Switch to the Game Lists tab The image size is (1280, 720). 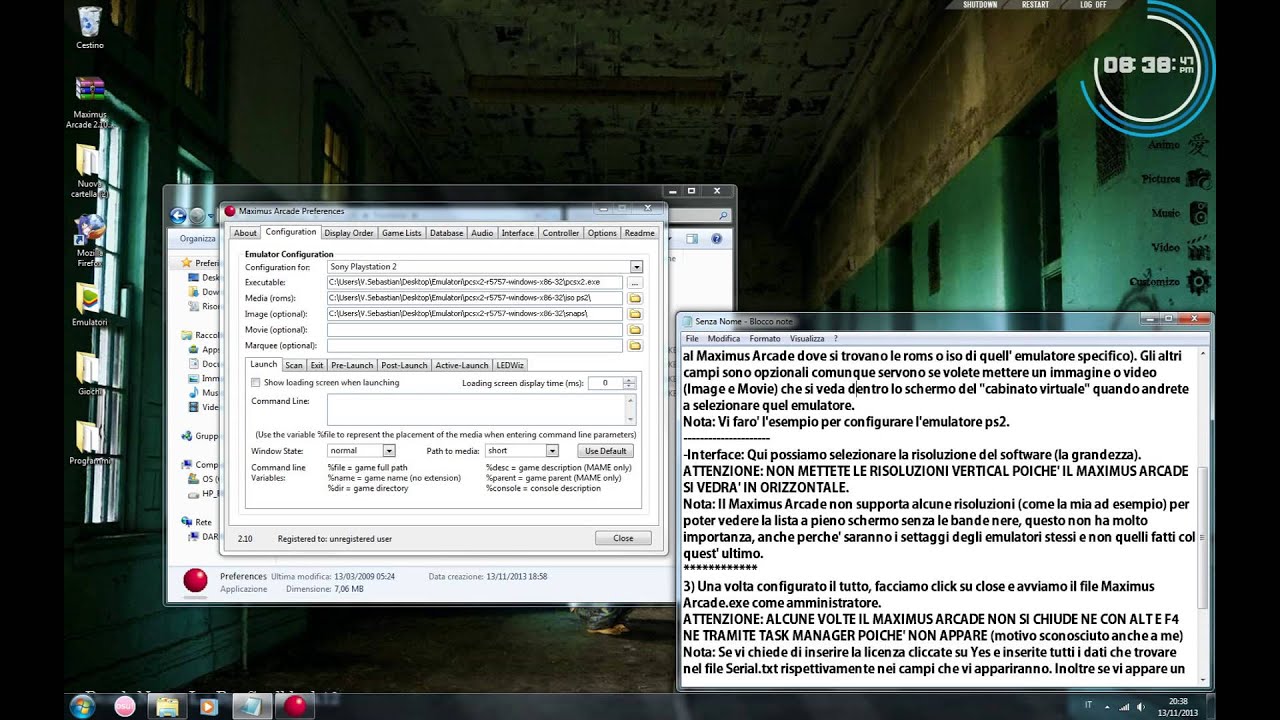pyautogui.click(x=402, y=233)
